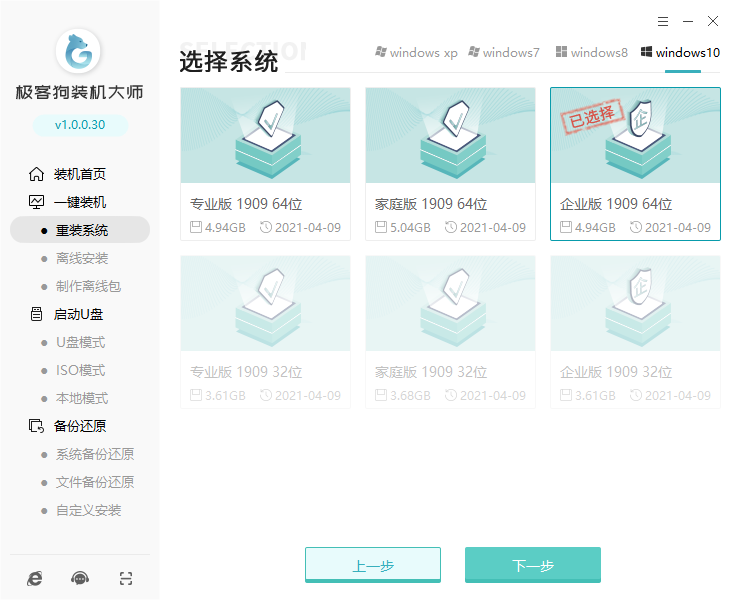740x600 pixels.
Task: Open 系统备份还原 in the sidebar
Action: (95, 454)
